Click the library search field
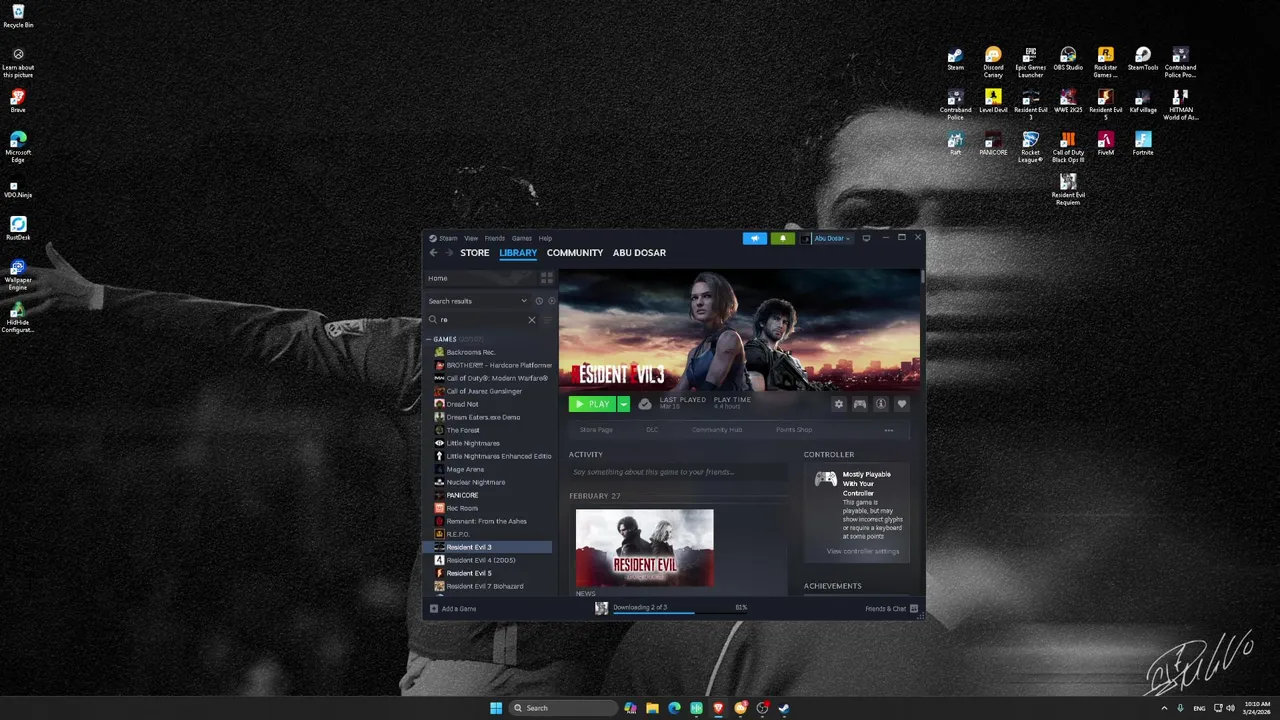This screenshot has height=720, width=1280. coord(482,320)
